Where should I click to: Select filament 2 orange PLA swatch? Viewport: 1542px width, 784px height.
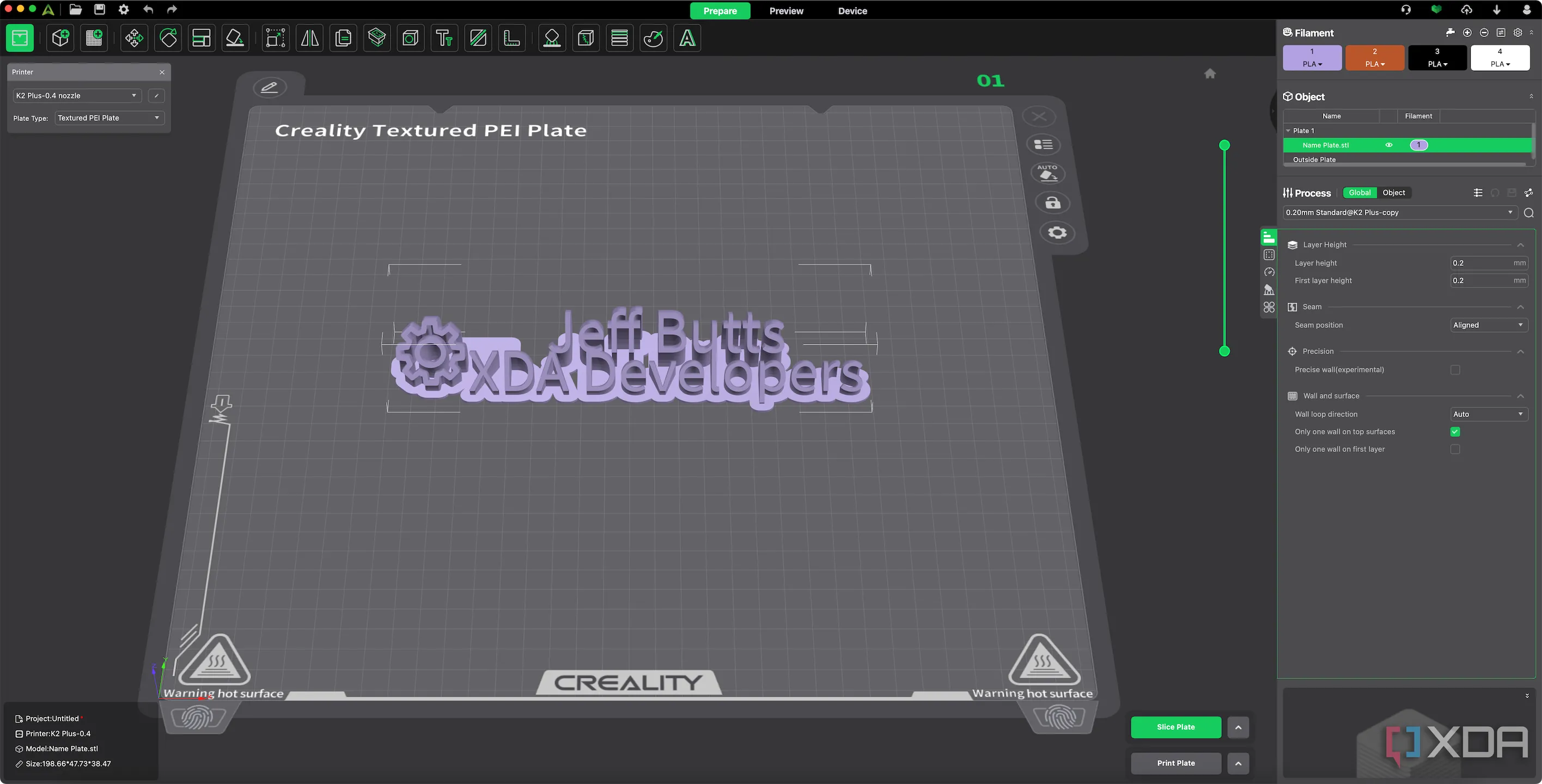tap(1374, 58)
